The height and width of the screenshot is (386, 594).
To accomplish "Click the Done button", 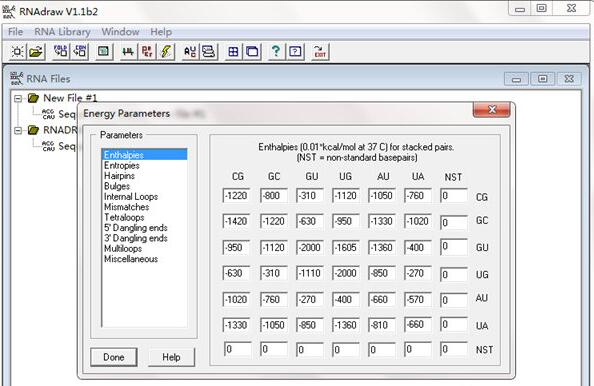I will 114,357.
